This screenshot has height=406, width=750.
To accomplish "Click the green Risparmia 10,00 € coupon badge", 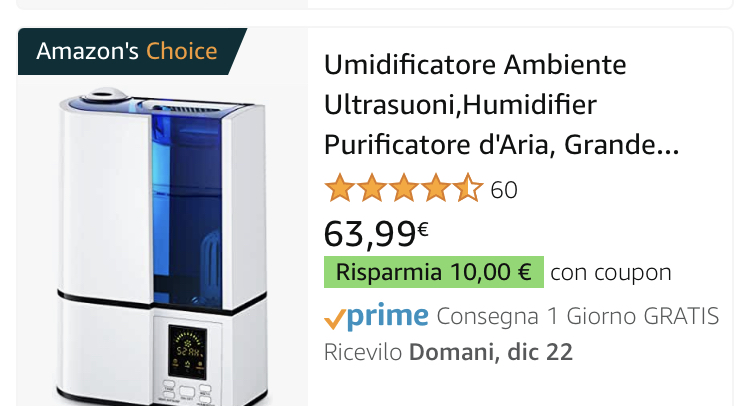I will tap(433, 272).
